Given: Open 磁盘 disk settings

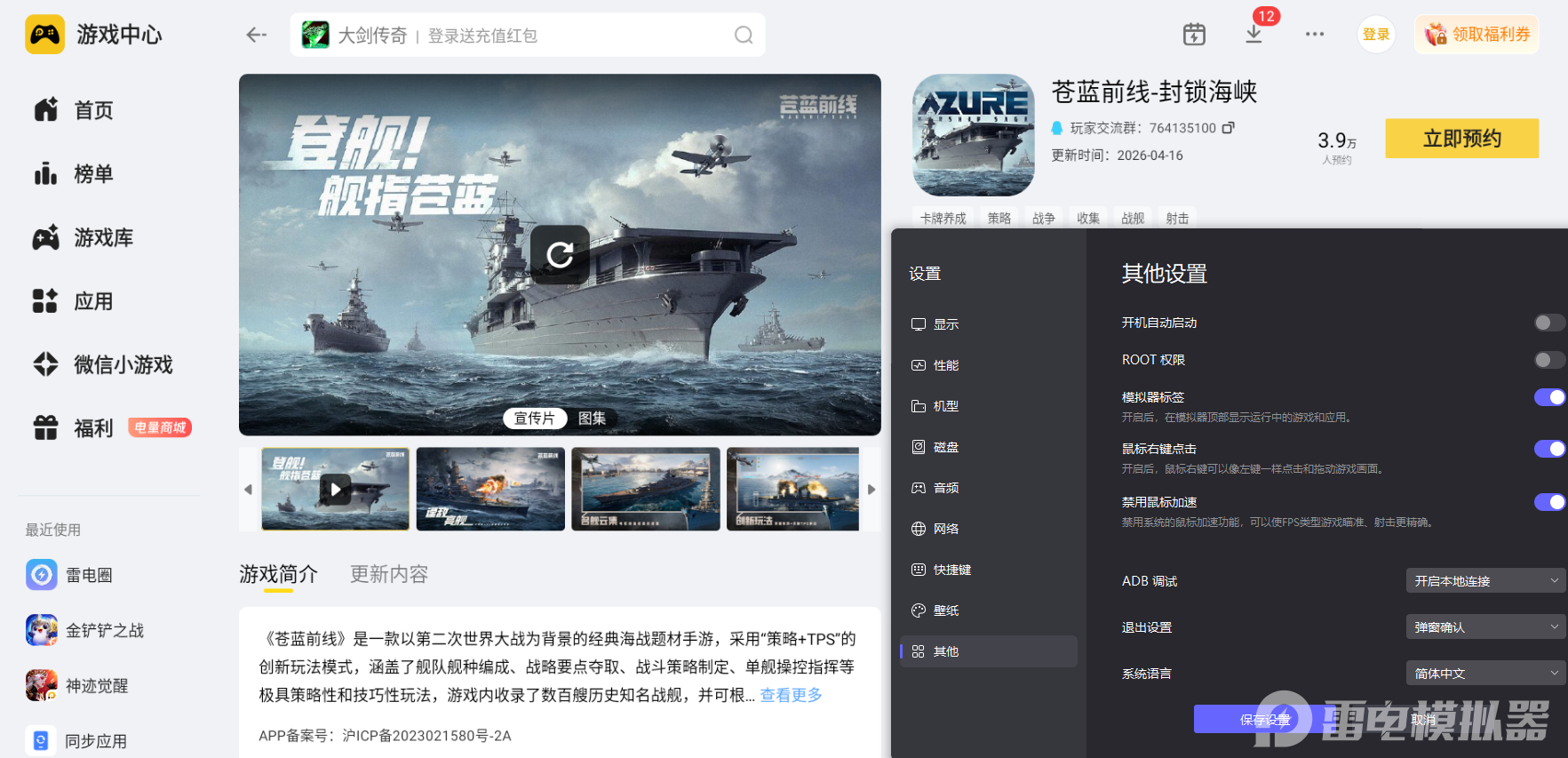Looking at the screenshot, I should coord(989,447).
